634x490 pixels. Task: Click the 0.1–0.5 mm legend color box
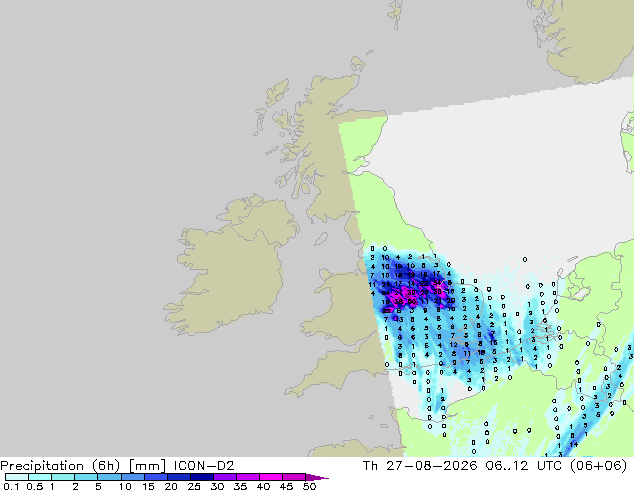point(17,477)
